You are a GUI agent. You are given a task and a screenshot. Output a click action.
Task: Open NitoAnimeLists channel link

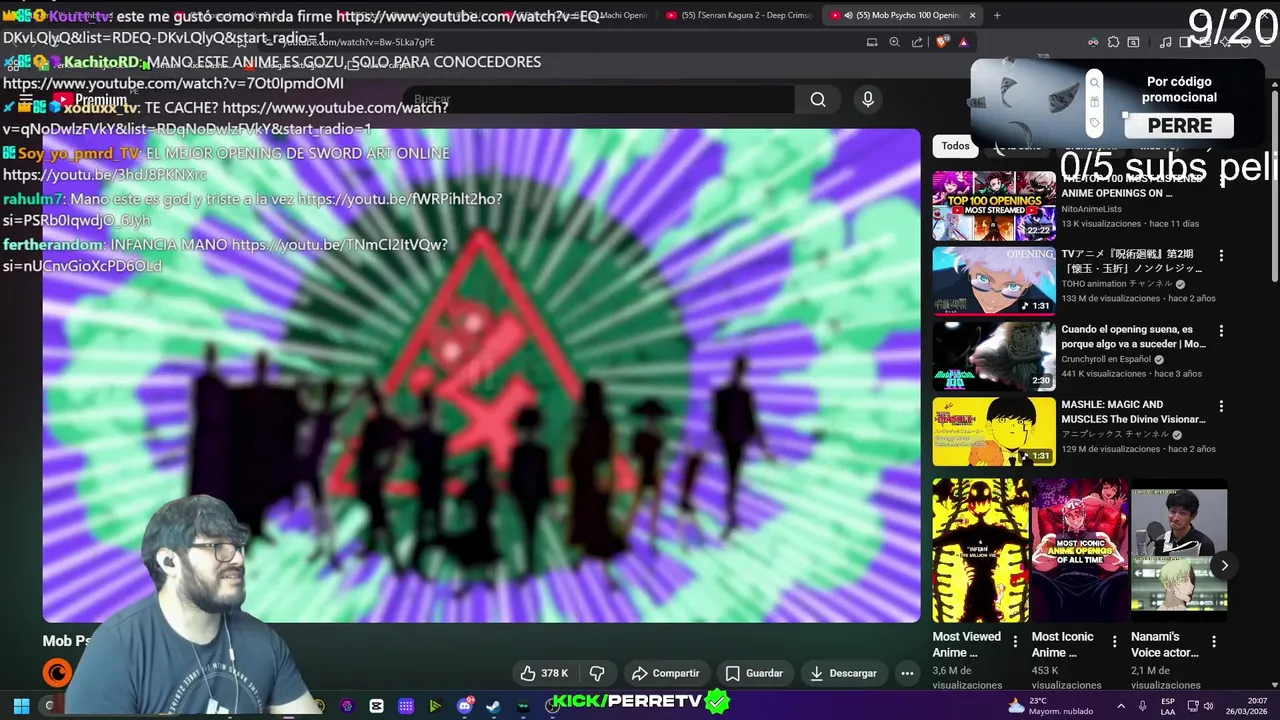pyautogui.click(x=1091, y=209)
